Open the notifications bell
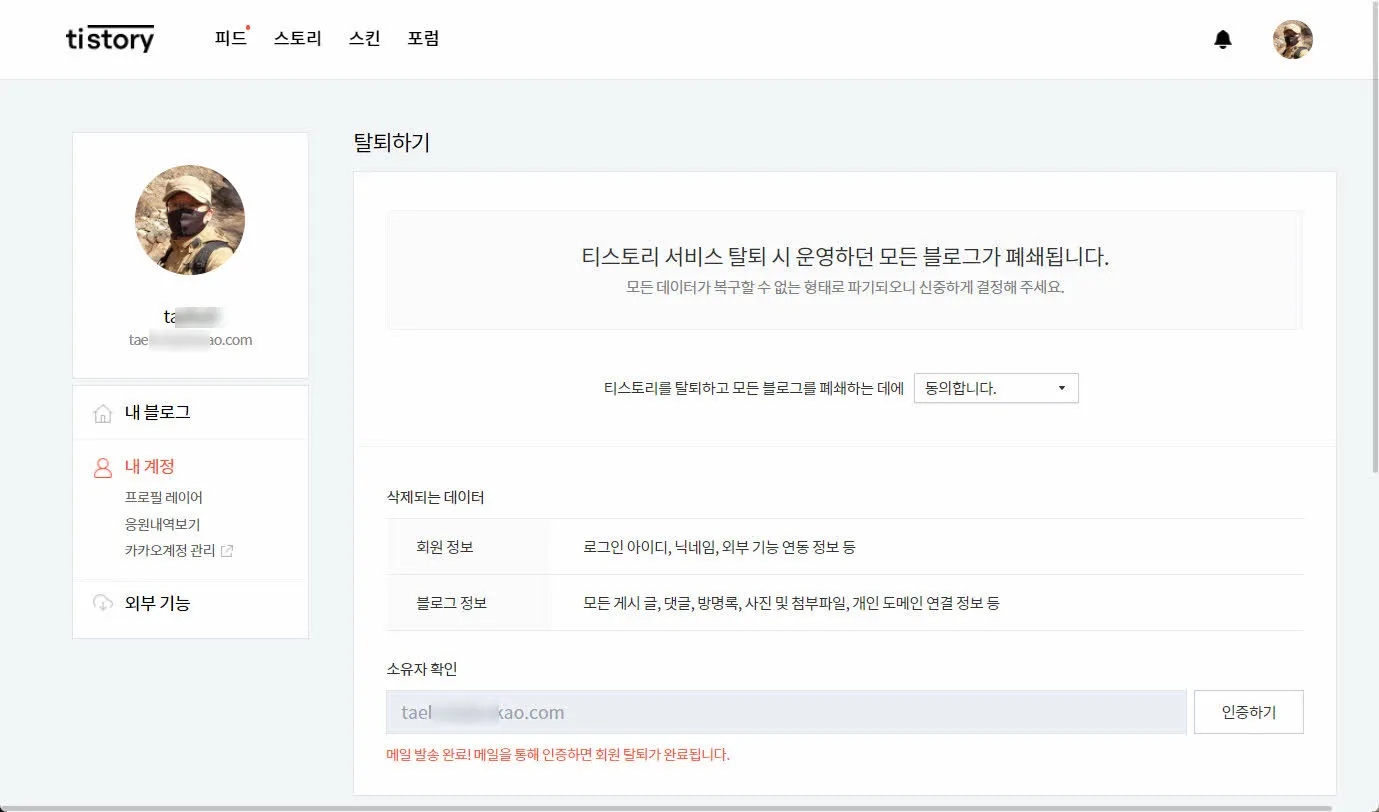Viewport: 1379px width, 812px height. pyautogui.click(x=1222, y=40)
